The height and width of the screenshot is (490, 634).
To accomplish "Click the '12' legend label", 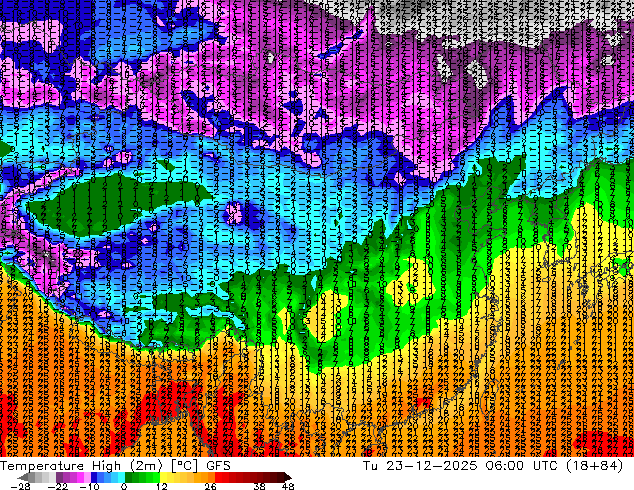I will tap(162, 486).
